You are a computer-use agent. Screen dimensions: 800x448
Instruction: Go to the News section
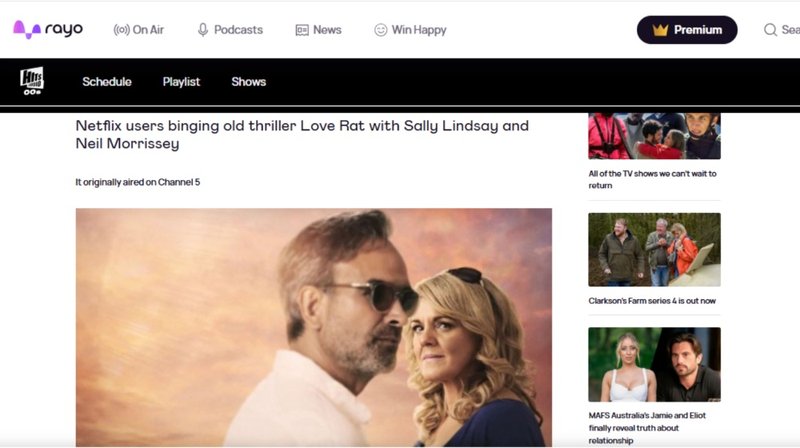pos(327,30)
